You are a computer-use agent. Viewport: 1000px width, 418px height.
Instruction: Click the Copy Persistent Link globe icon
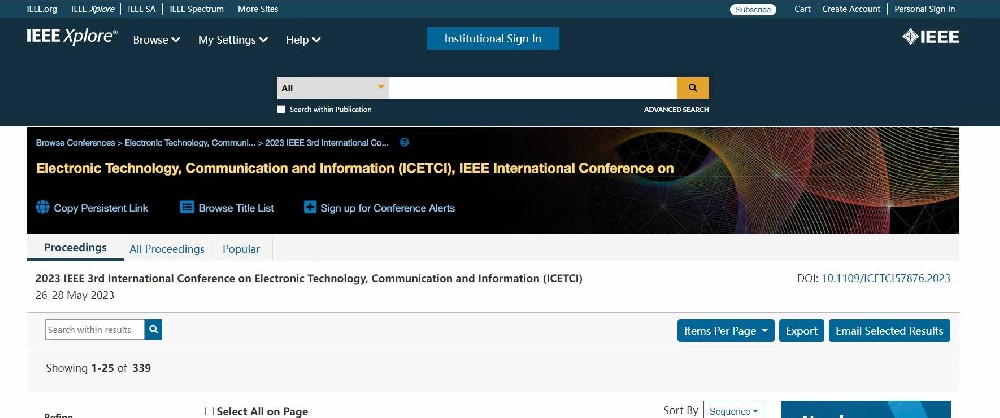[x=43, y=208]
